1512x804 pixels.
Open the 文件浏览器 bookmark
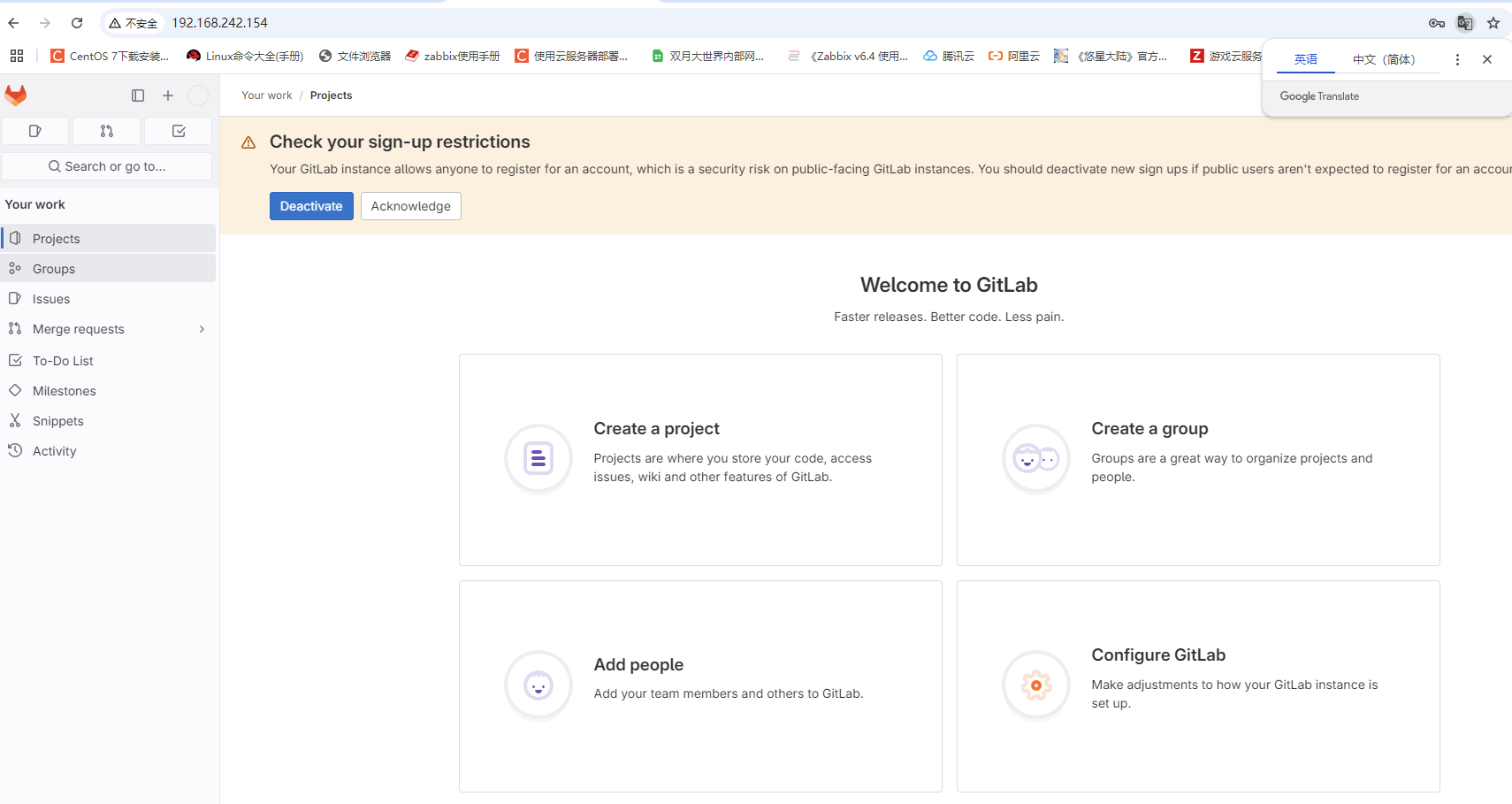tap(355, 56)
